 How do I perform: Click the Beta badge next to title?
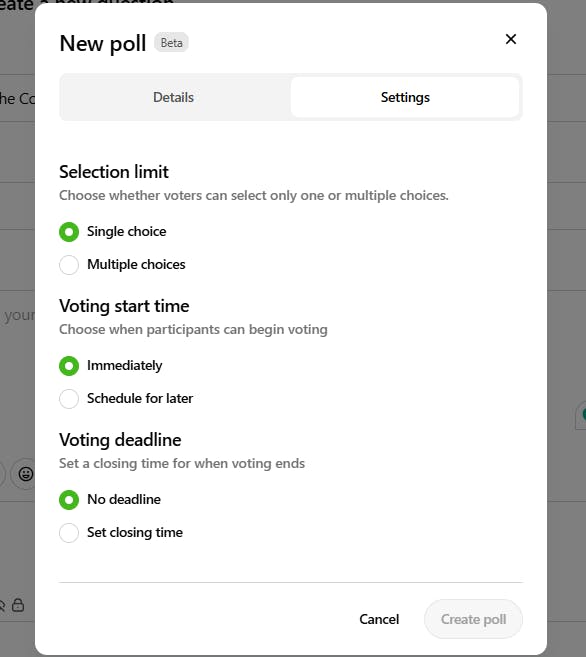coord(171,43)
